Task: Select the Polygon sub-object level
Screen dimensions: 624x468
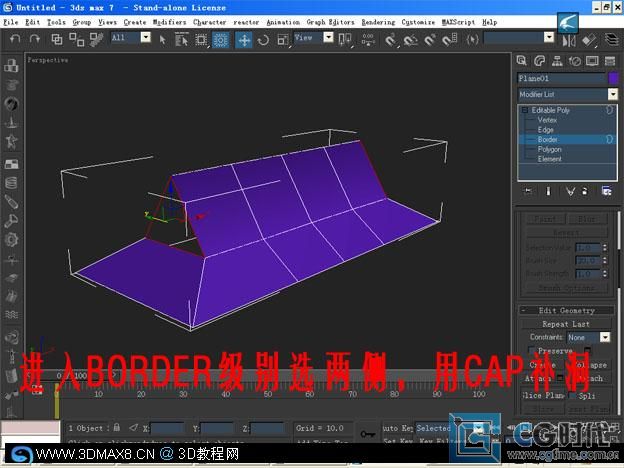Action: tap(549, 149)
